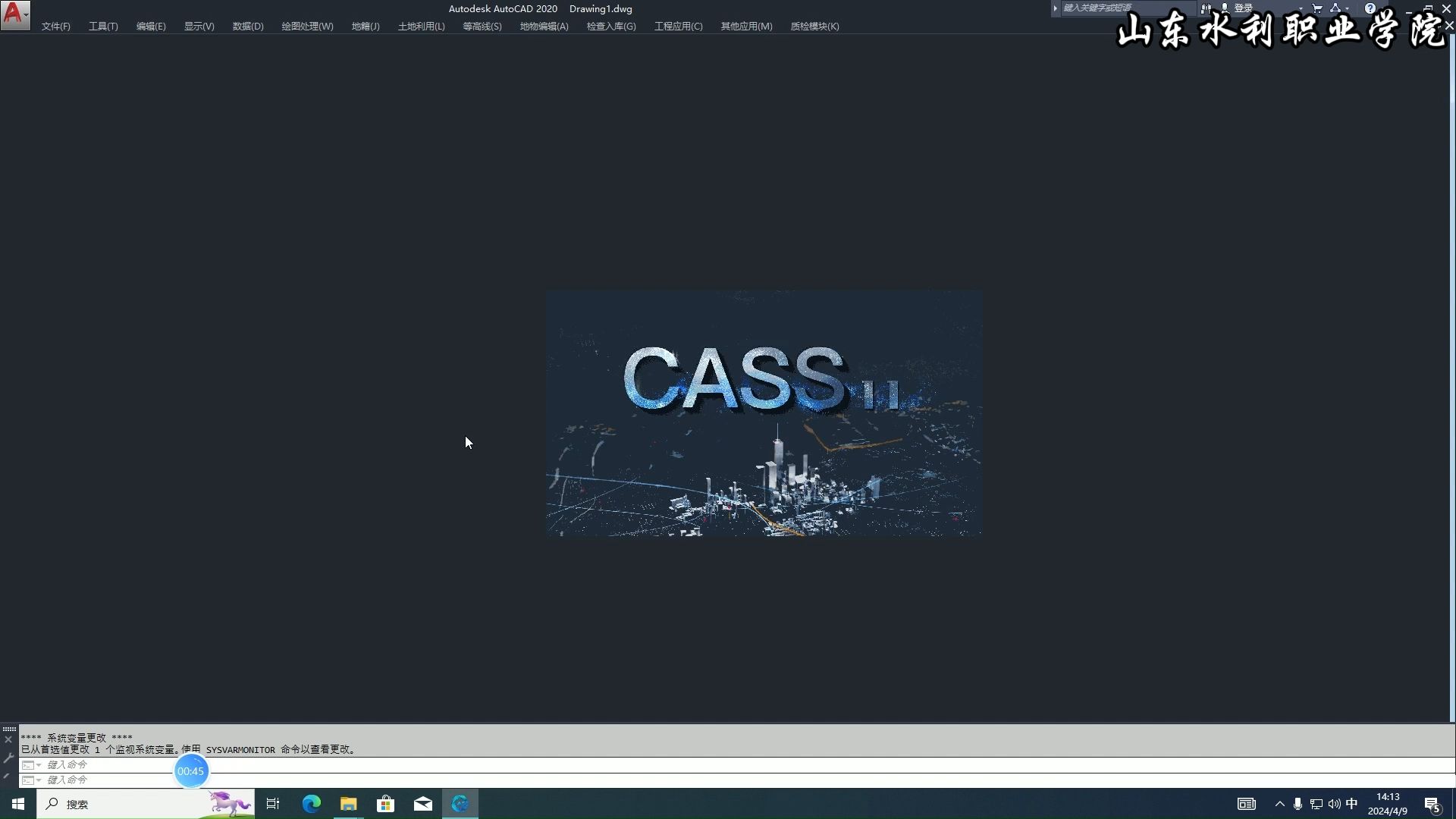Click the Windows taskbar 搜索 search box
The height and width of the screenshot is (819, 1456).
point(146,804)
